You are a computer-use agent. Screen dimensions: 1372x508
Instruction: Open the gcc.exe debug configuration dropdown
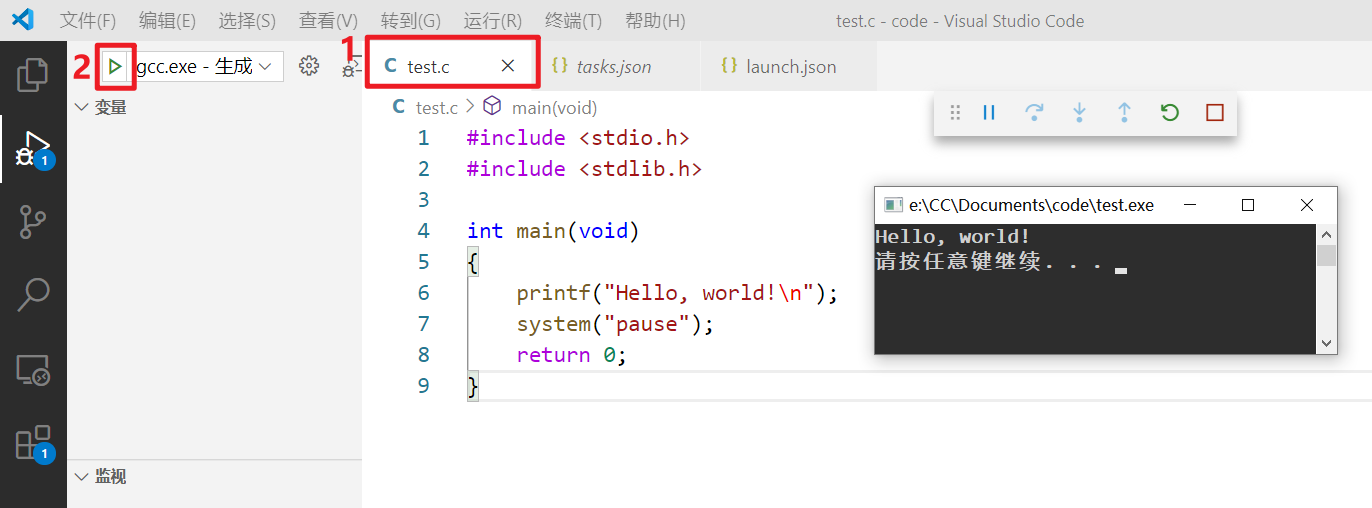coord(209,67)
